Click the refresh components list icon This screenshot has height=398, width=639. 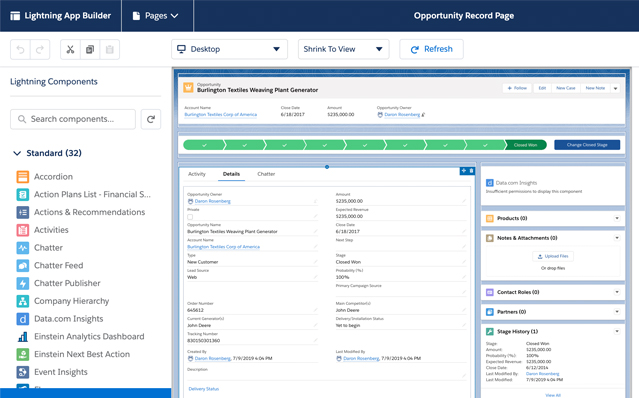click(151, 119)
